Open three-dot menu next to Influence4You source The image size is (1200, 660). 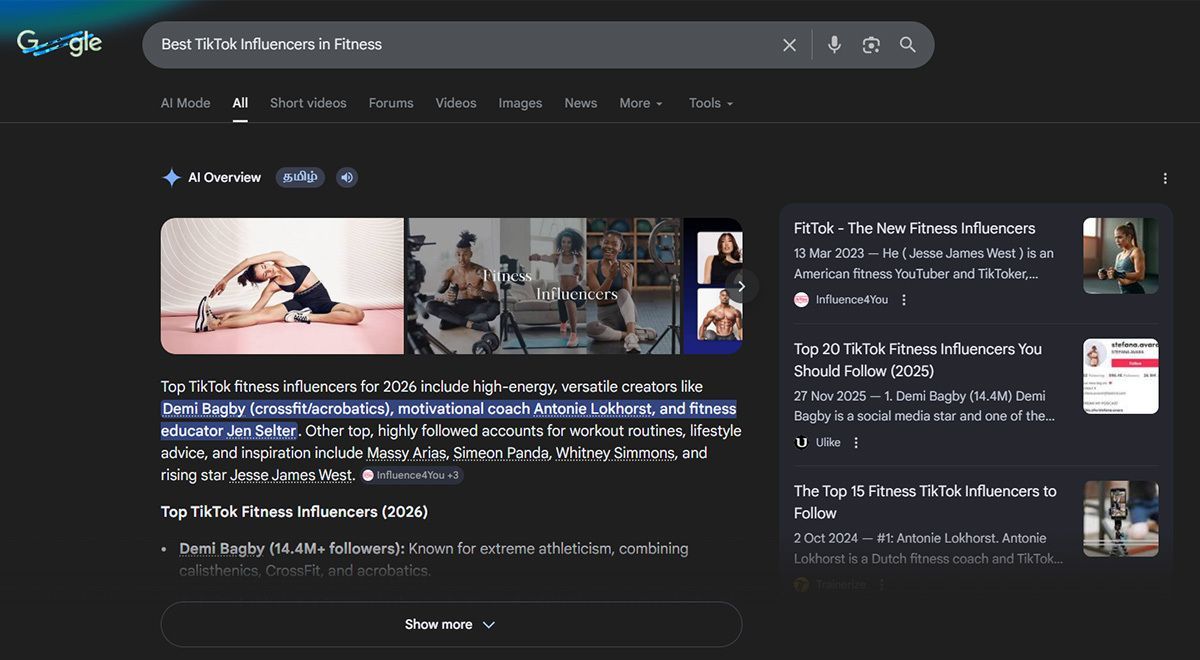[x=904, y=300]
